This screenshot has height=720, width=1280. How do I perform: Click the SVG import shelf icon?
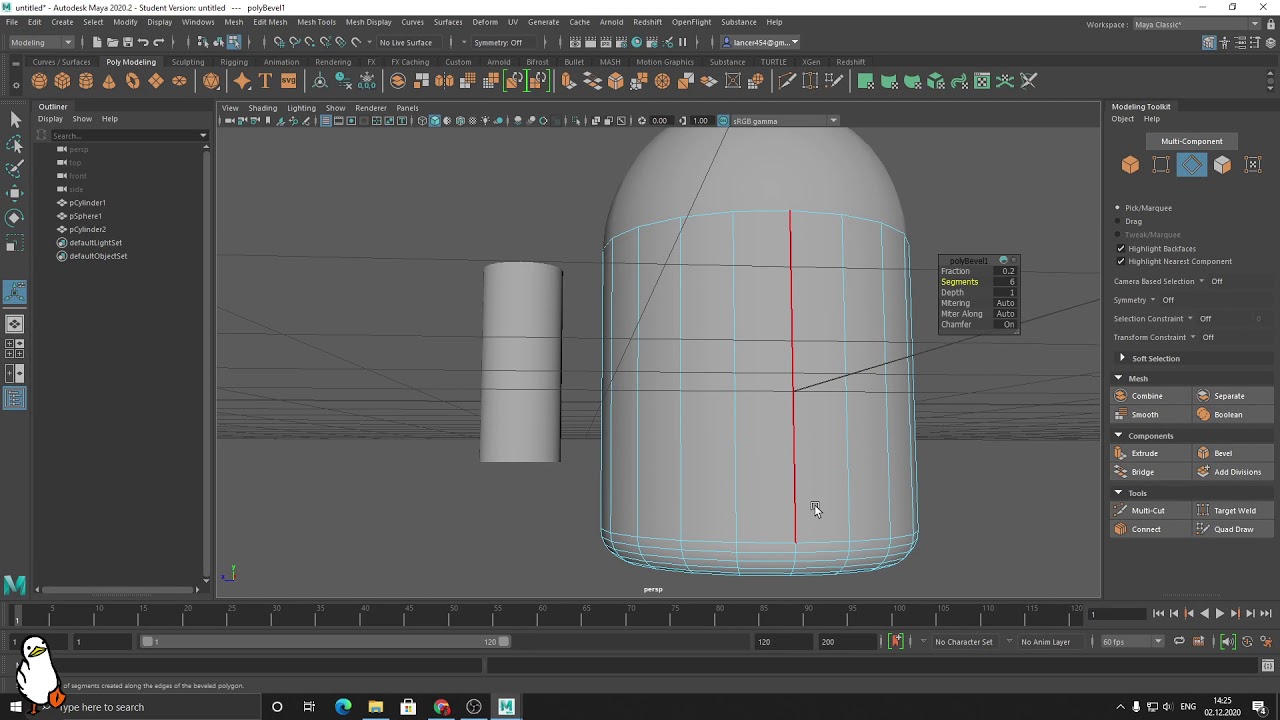[288, 81]
